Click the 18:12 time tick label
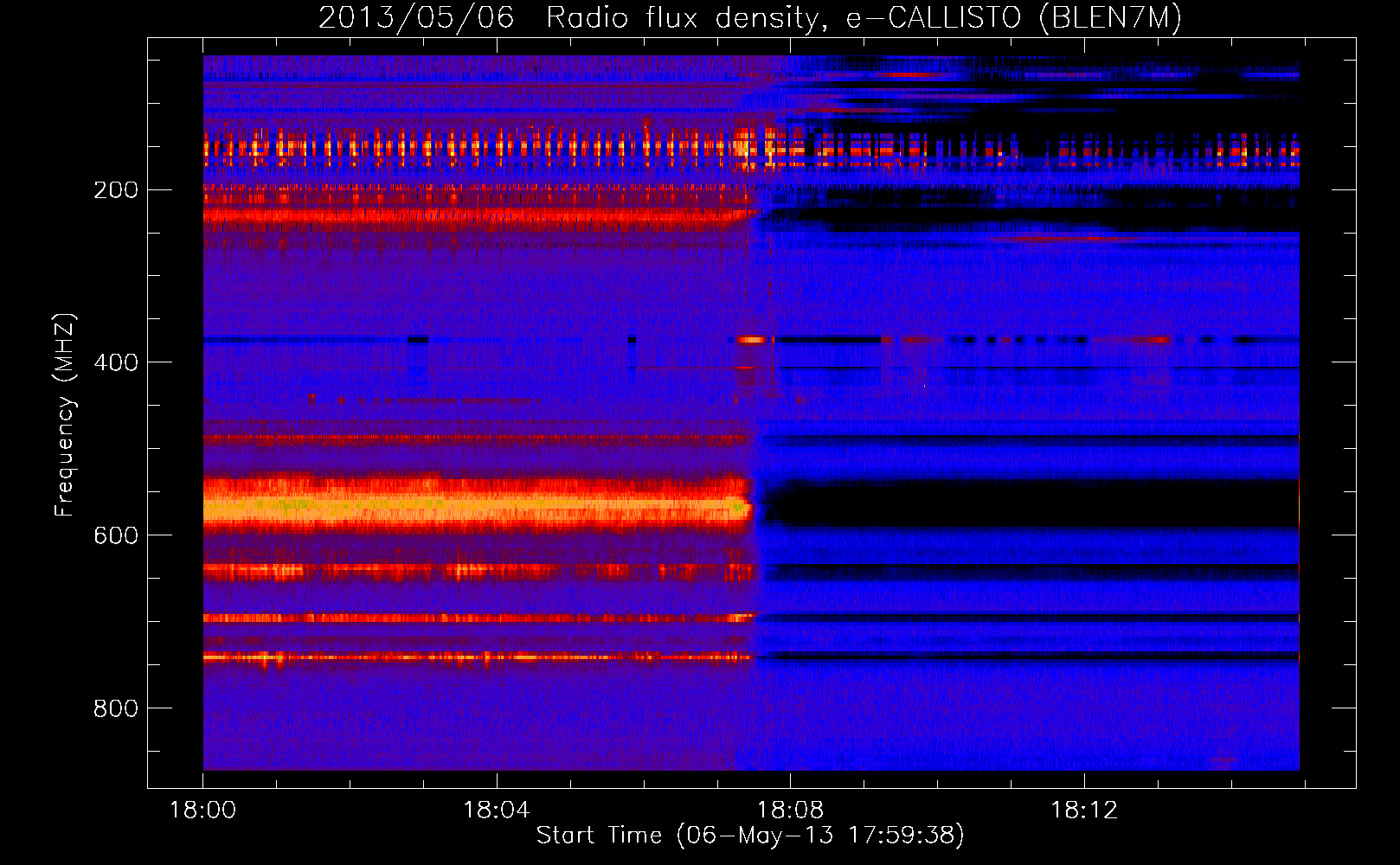Viewport: 1400px width, 865px height. point(1083,811)
